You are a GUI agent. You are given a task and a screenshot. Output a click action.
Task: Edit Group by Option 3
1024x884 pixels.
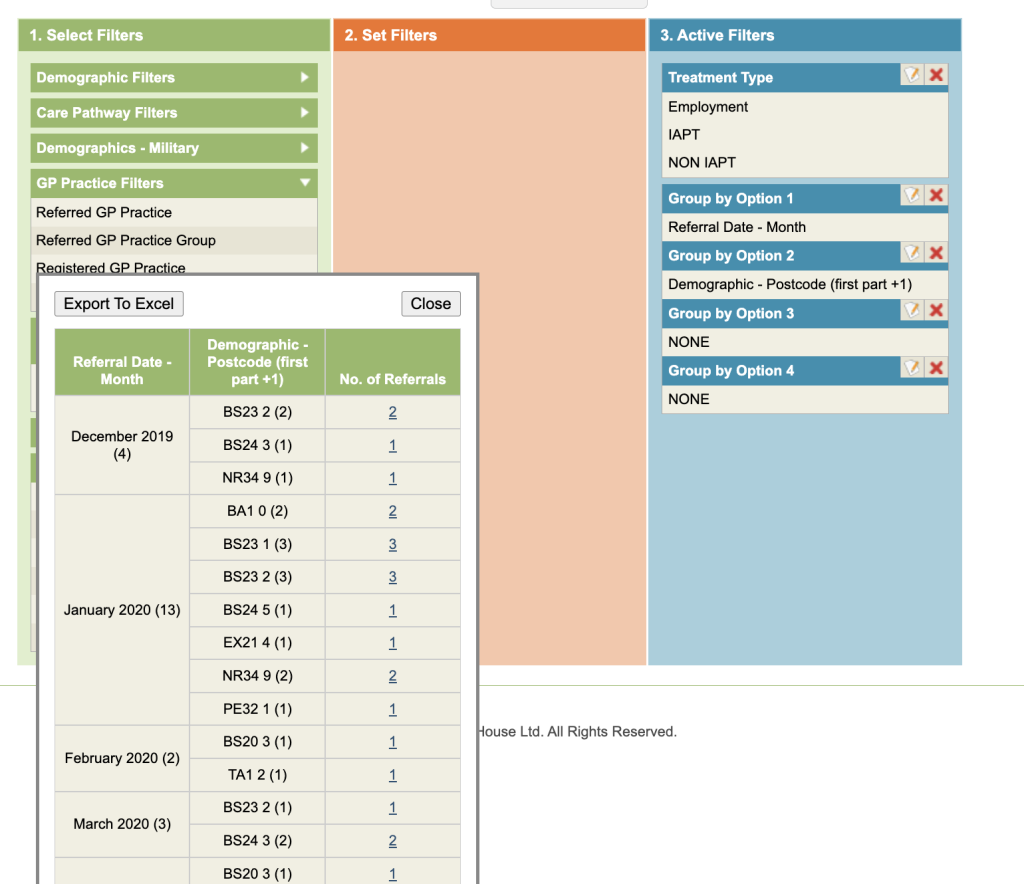(x=911, y=311)
